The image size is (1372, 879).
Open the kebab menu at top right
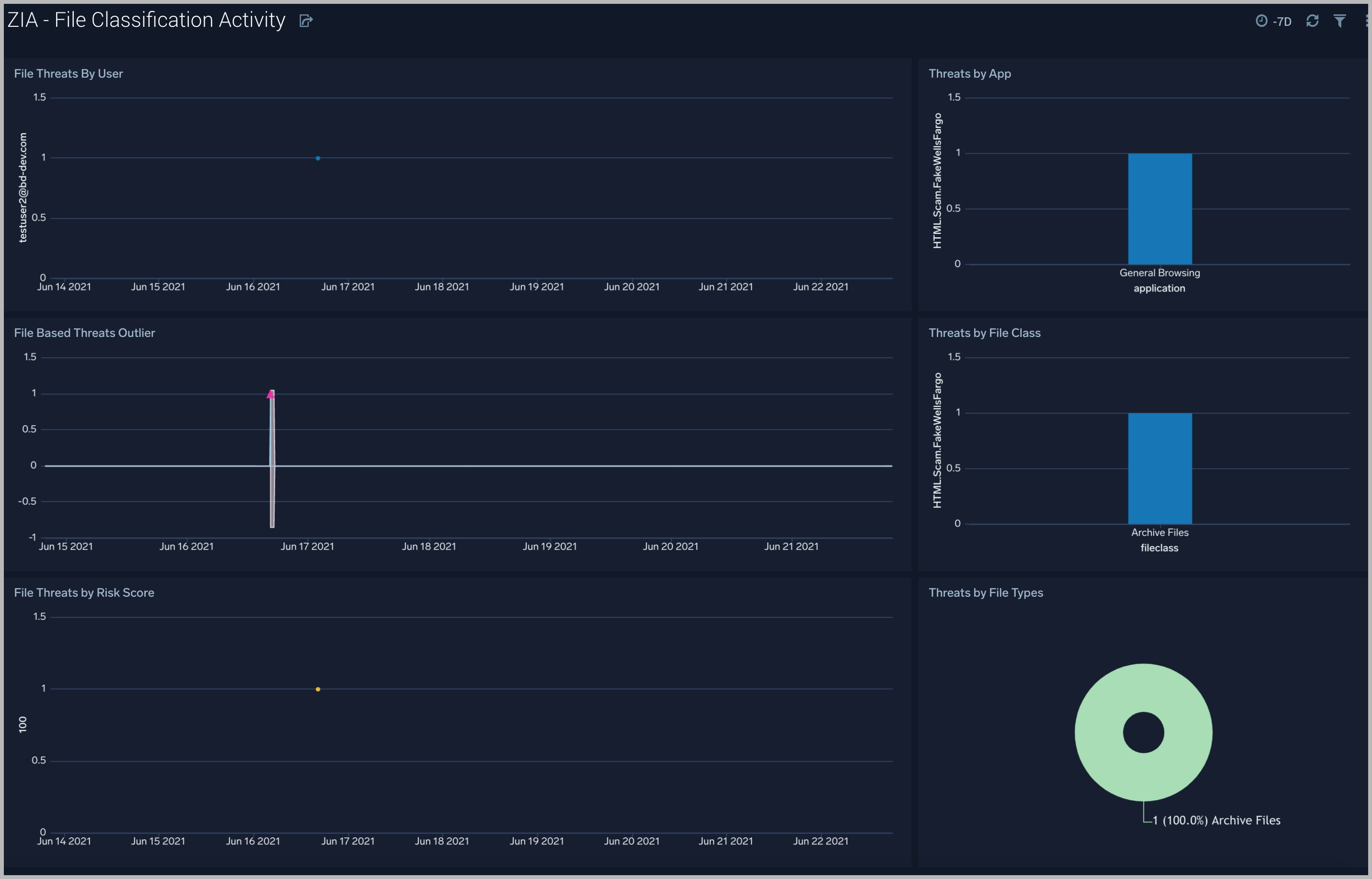tap(1366, 21)
